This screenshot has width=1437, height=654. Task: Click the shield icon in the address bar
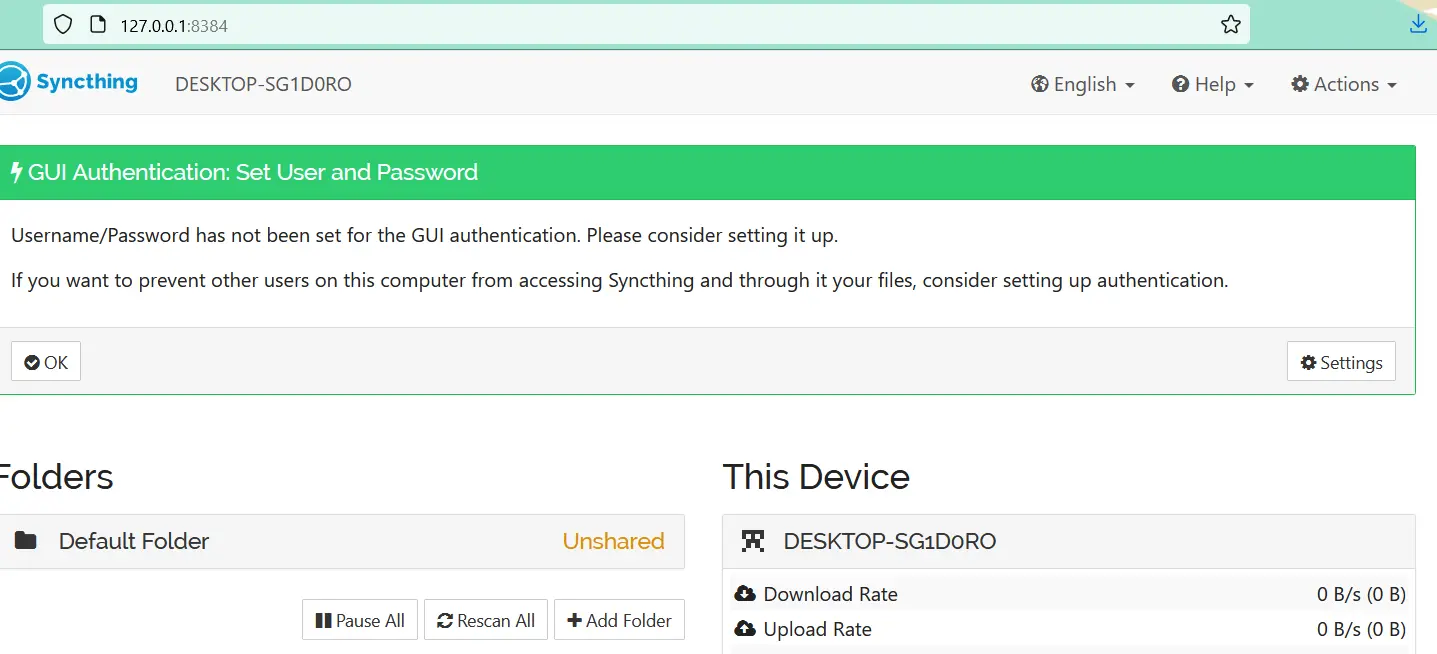coord(63,25)
